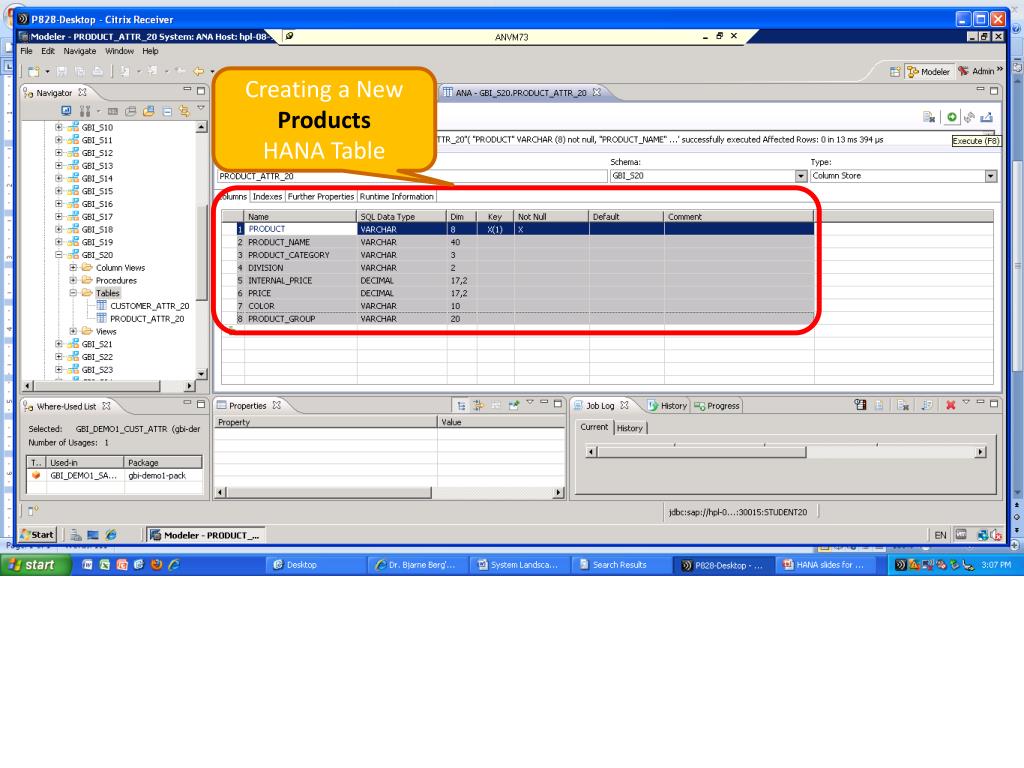1024x768 pixels.
Task: Collapse the Tables folder
Action: coord(73,293)
